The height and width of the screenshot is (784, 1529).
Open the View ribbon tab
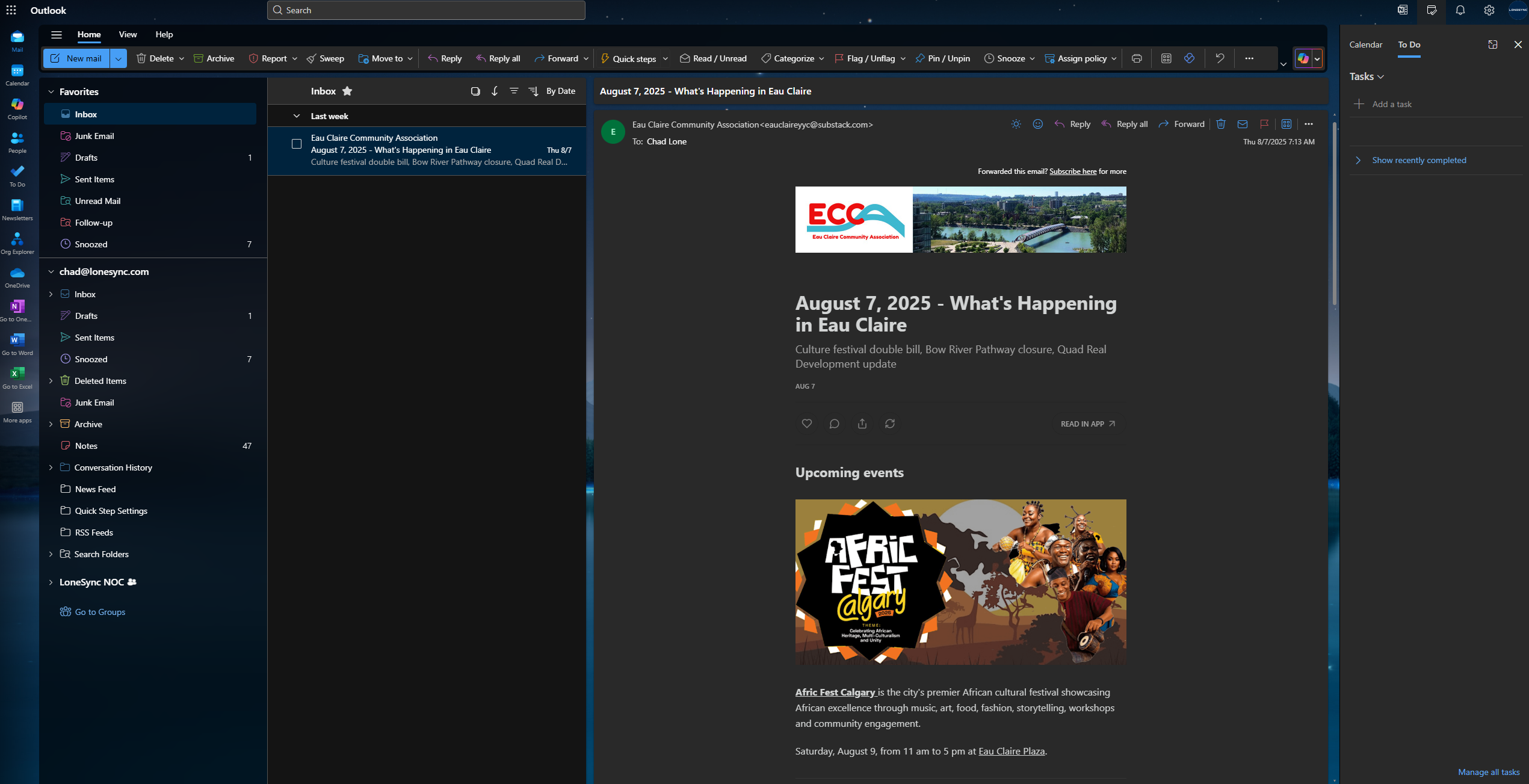(128, 34)
